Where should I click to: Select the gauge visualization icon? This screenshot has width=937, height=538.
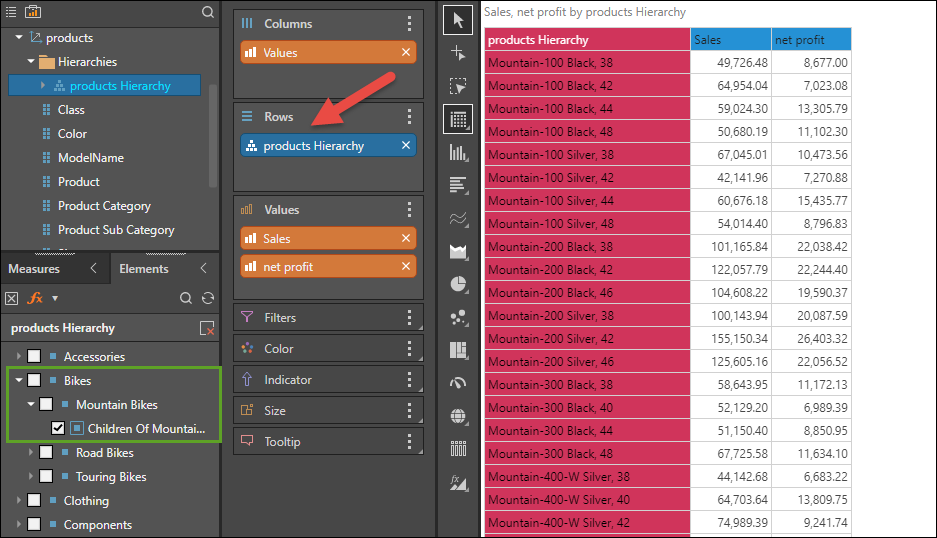458,383
